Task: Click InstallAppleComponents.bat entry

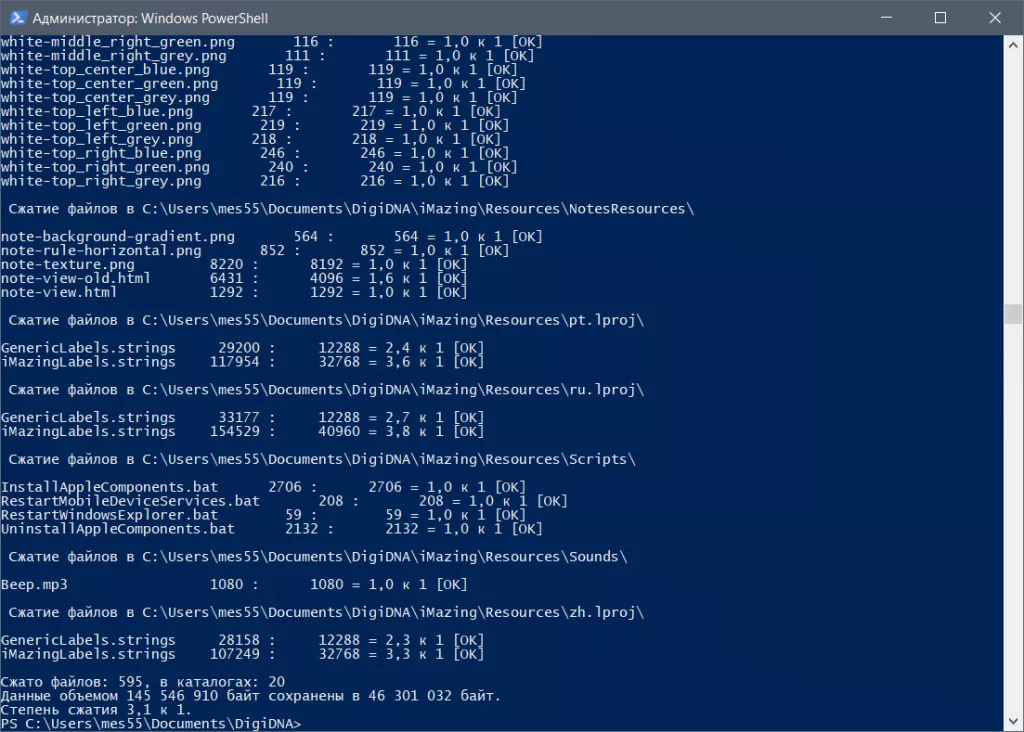Action: [263, 487]
